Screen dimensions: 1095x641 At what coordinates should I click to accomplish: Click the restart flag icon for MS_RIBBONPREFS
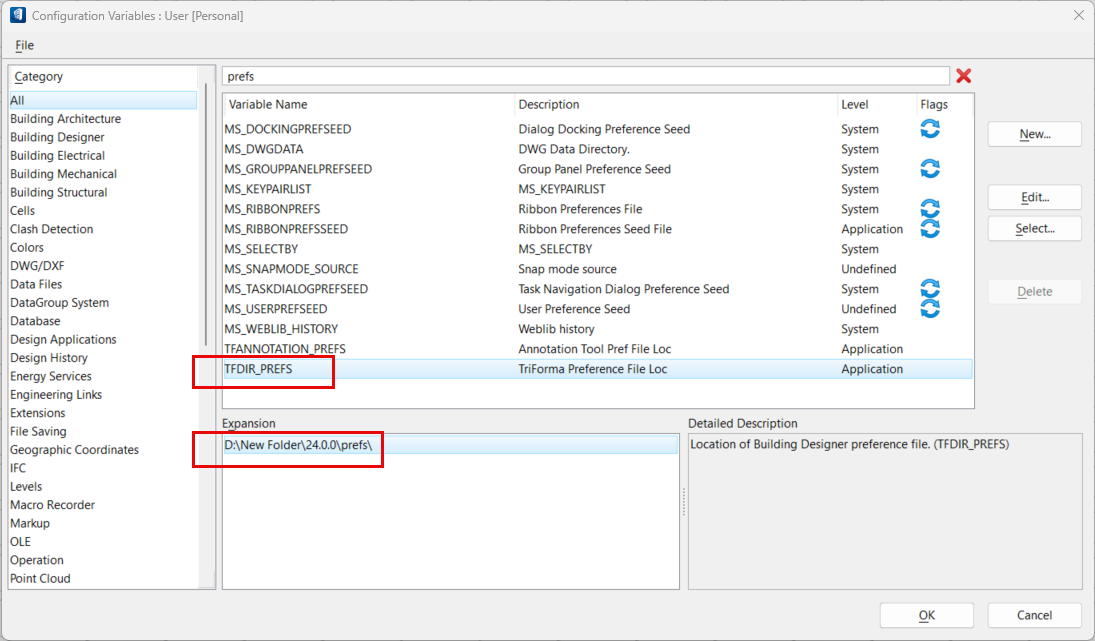[x=930, y=209]
